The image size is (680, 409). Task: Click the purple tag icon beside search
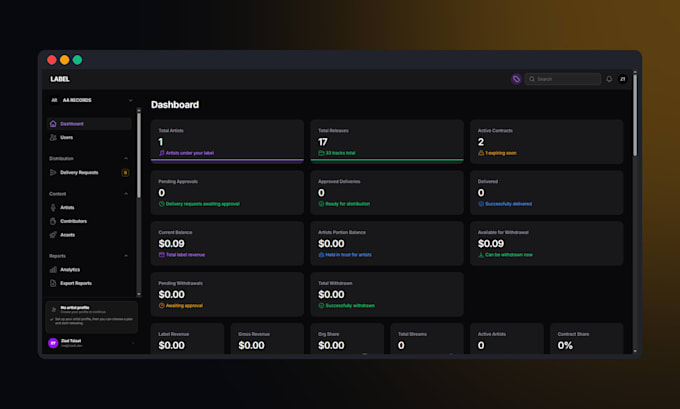[516, 79]
